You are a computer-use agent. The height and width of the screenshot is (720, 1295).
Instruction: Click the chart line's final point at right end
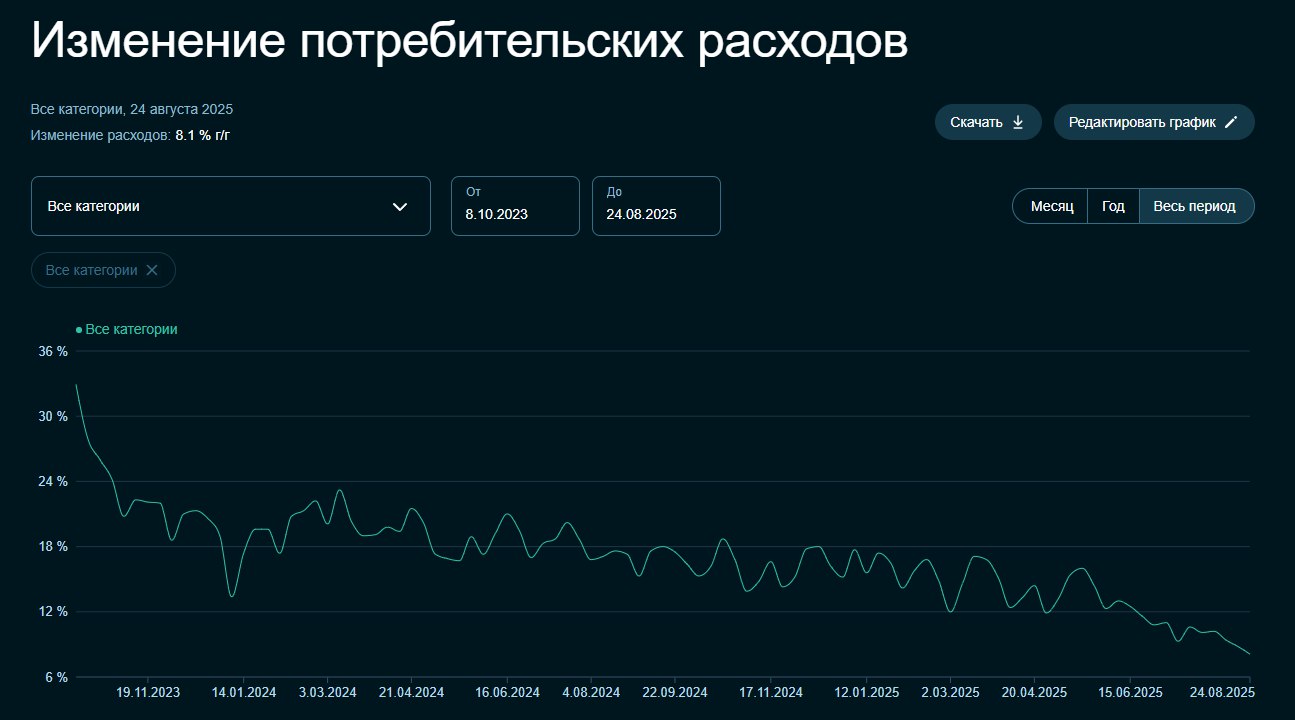1250,654
